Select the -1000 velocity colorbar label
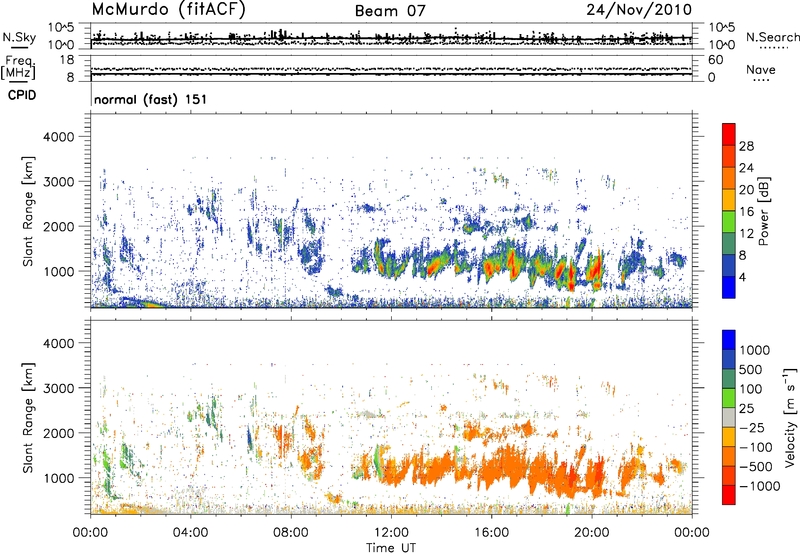The height and width of the screenshot is (554, 800). (x=760, y=486)
